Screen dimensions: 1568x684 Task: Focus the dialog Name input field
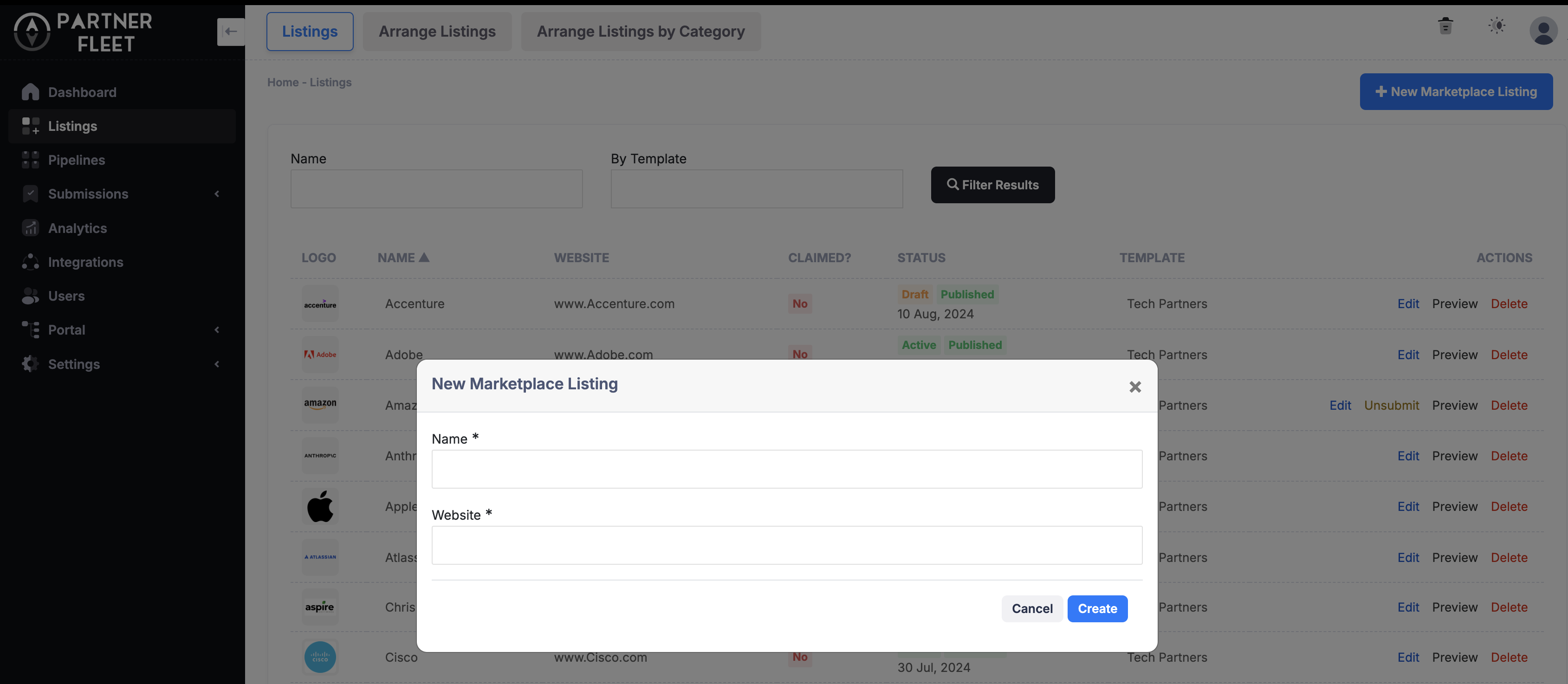786,469
